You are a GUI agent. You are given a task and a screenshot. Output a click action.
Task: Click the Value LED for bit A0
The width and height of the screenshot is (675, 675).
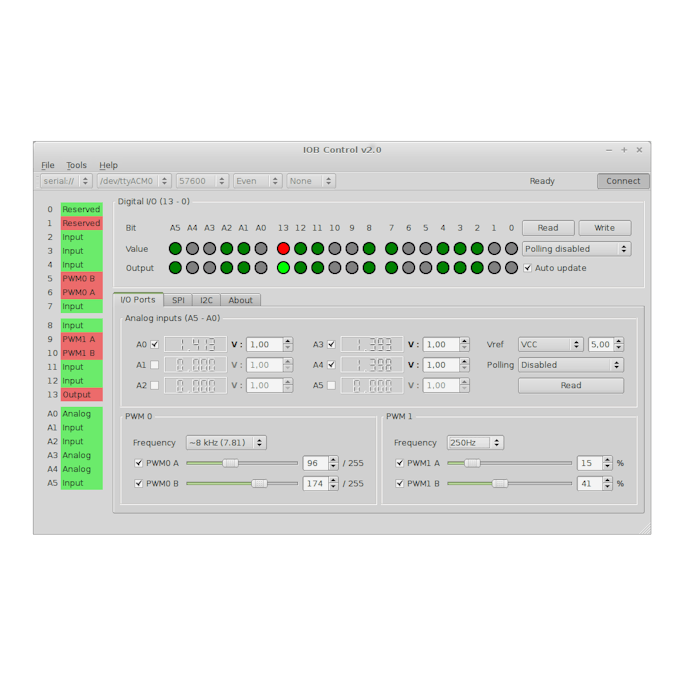coord(261,248)
